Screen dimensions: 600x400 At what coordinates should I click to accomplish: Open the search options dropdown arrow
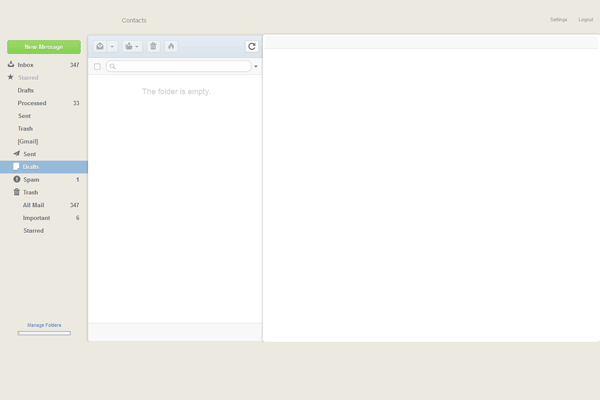256,67
